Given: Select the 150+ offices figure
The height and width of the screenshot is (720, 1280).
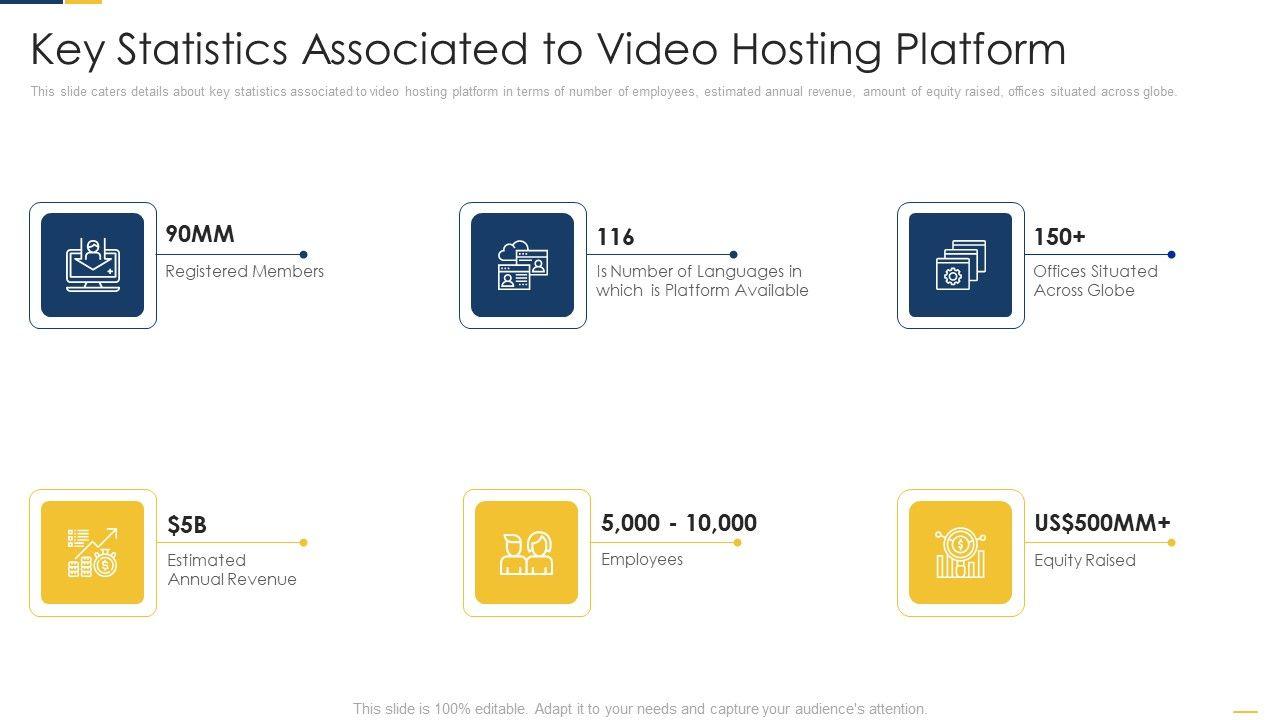Looking at the screenshot, I should tap(1059, 237).
